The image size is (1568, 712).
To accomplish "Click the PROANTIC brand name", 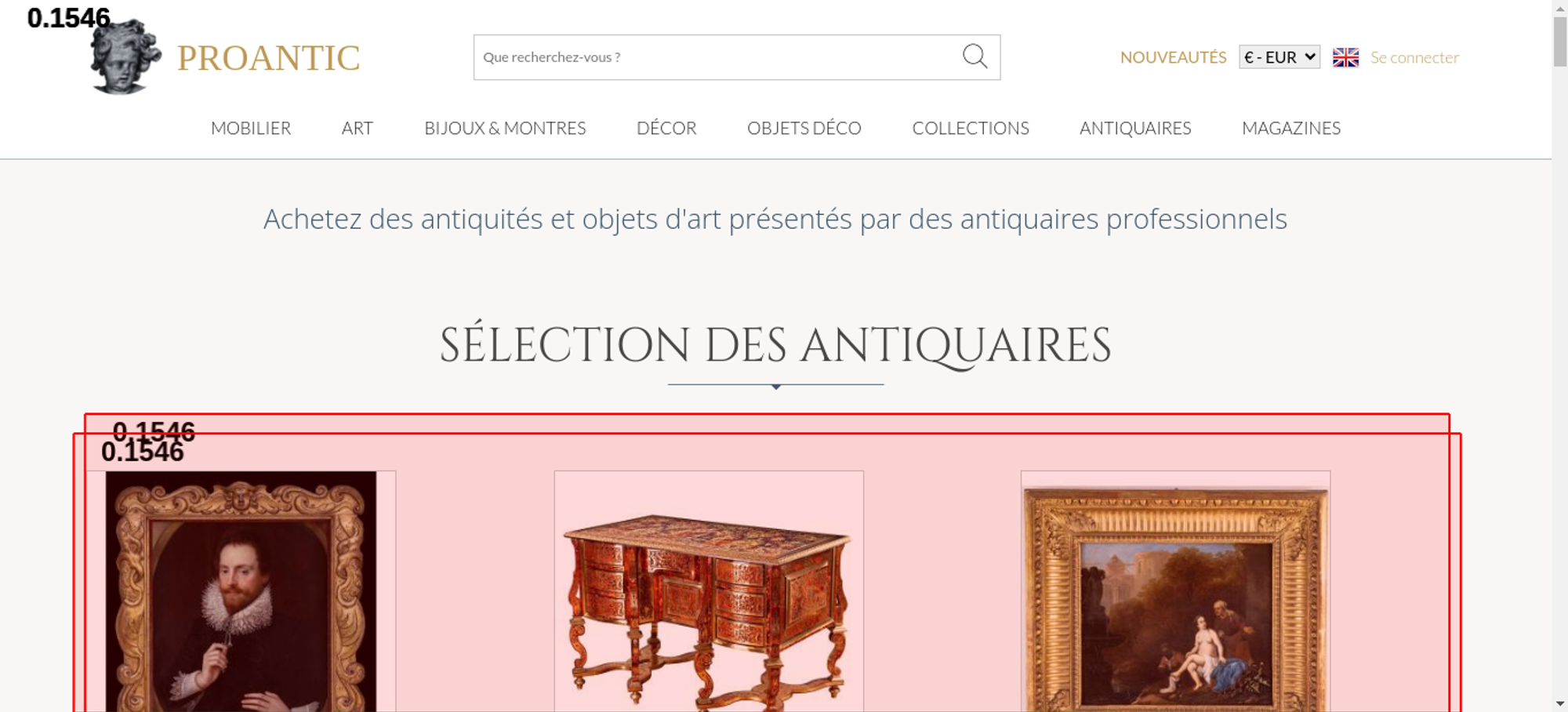I will (x=269, y=58).
